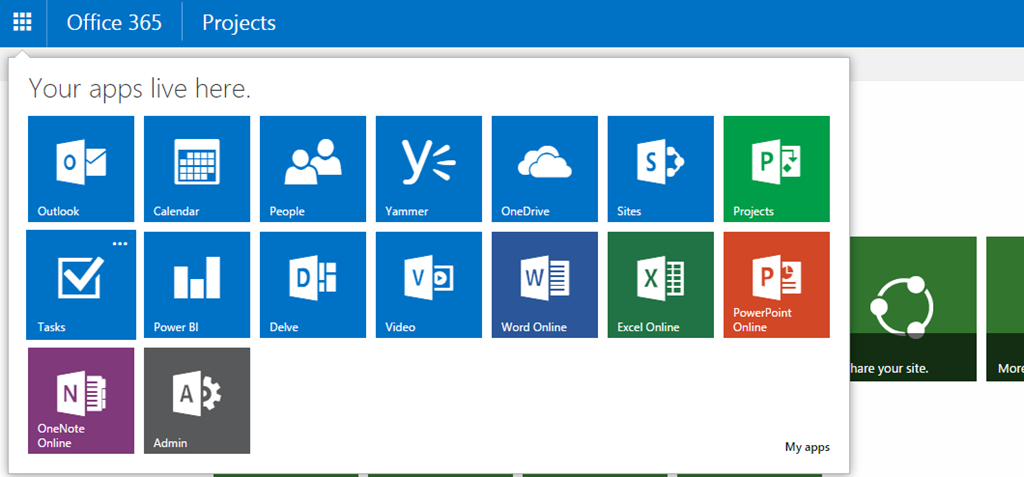Open the Calendar app tile
1024x477 pixels.
tap(197, 169)
